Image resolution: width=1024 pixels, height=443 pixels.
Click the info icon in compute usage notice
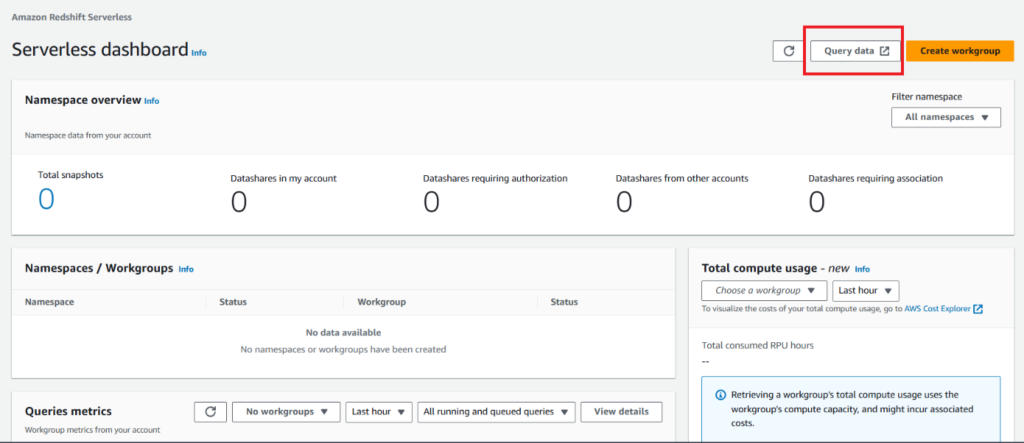coord(720,395)
